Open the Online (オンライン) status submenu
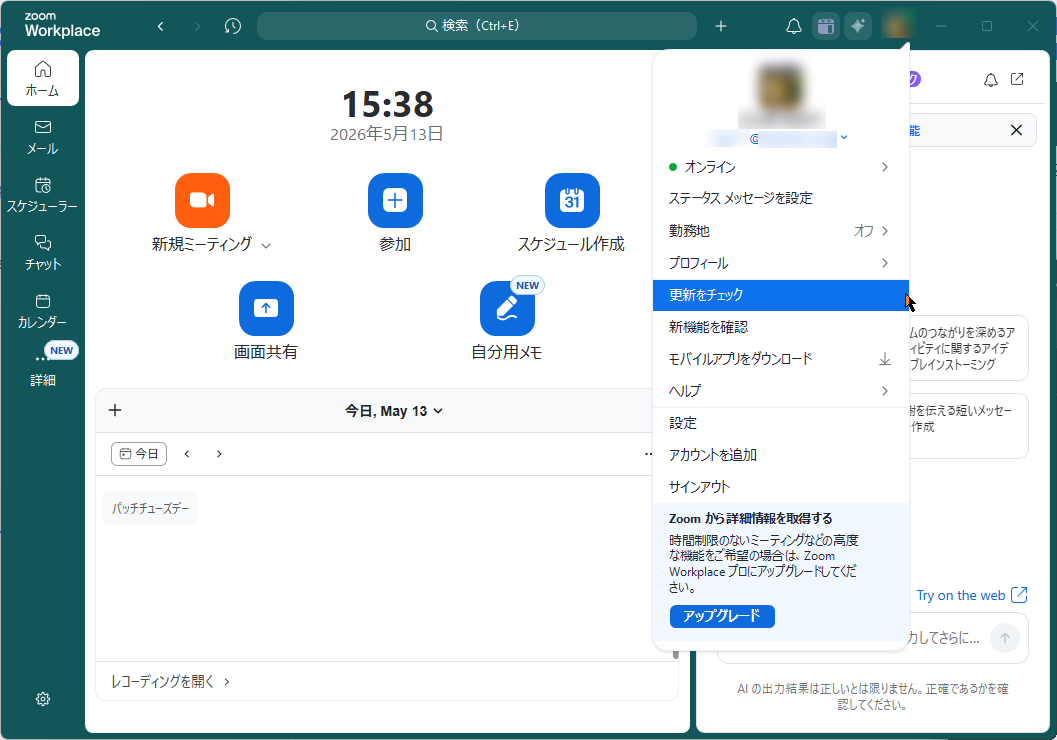The width and height of the screenshot is (1057, 740). pyautogui.click(x=781, y=166)
